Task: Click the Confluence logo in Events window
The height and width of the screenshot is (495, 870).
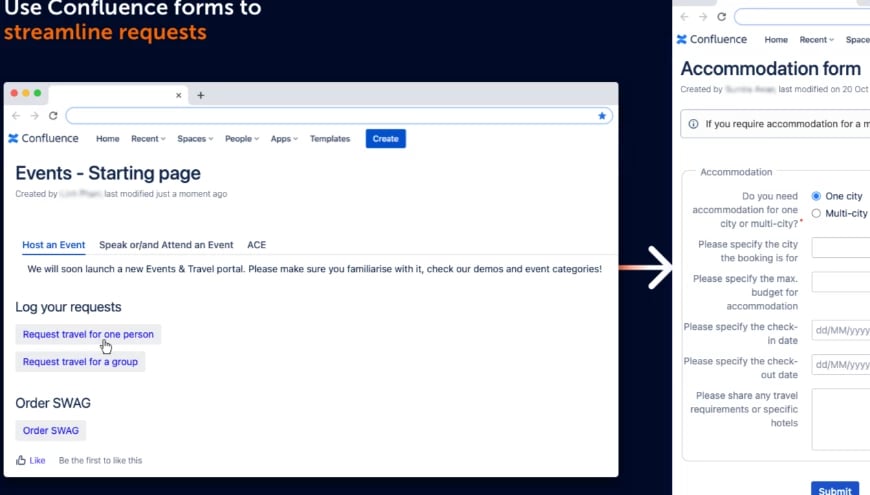Action: pyautogui.click(x=43, y=138)
